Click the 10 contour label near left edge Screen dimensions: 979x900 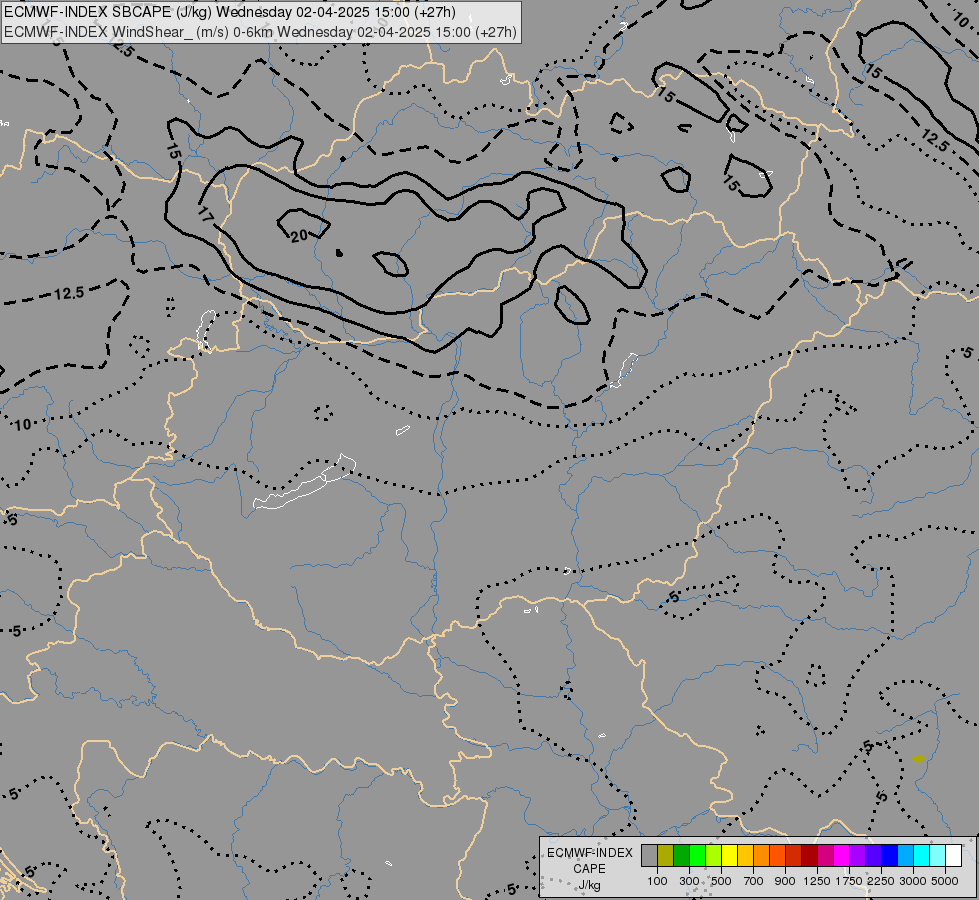(22, 425)
